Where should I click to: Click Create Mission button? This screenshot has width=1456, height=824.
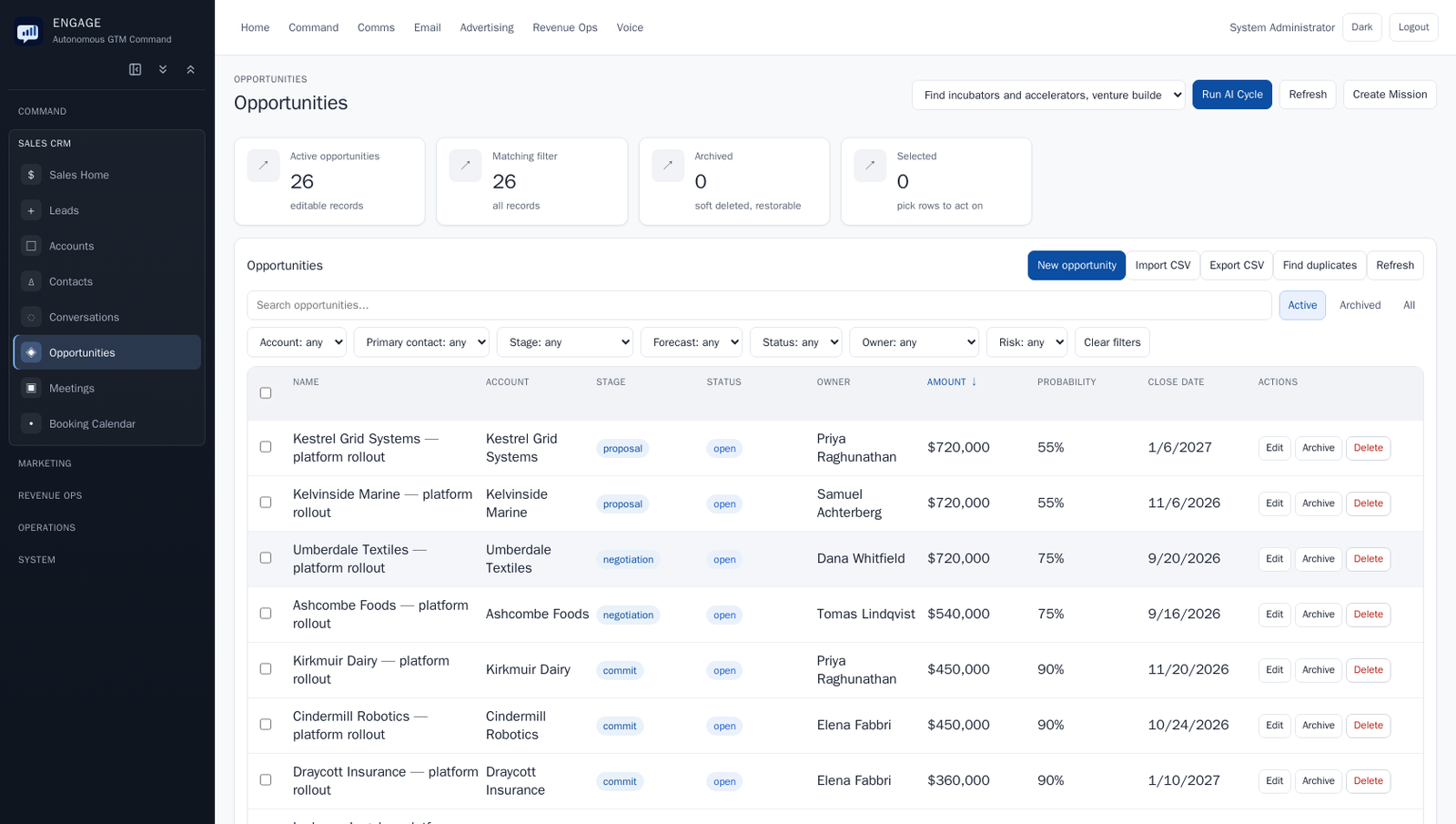pyautogui.click(x=1390, y=95)
